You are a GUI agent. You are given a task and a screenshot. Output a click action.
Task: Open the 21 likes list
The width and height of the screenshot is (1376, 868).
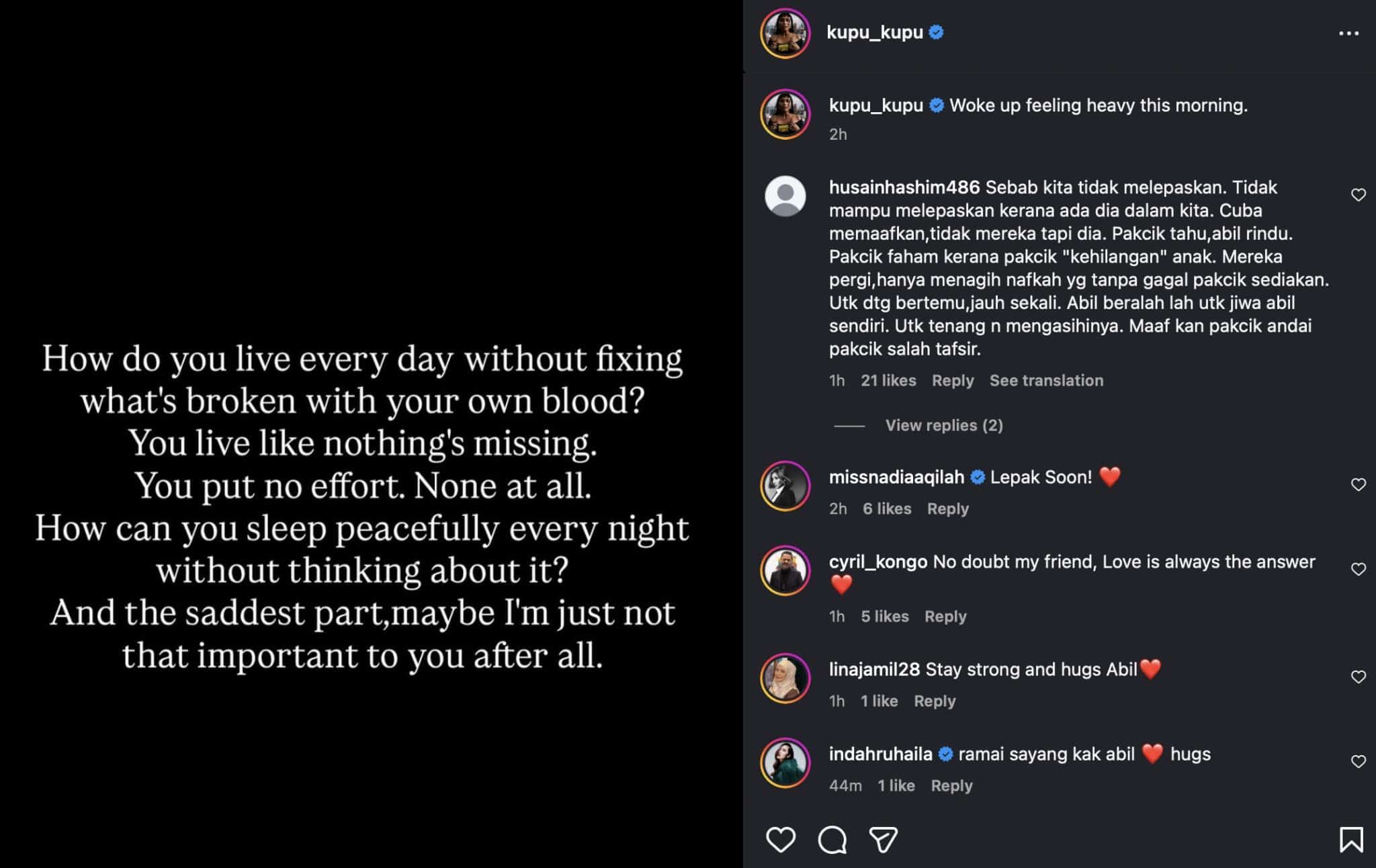(x=888, y=380)
